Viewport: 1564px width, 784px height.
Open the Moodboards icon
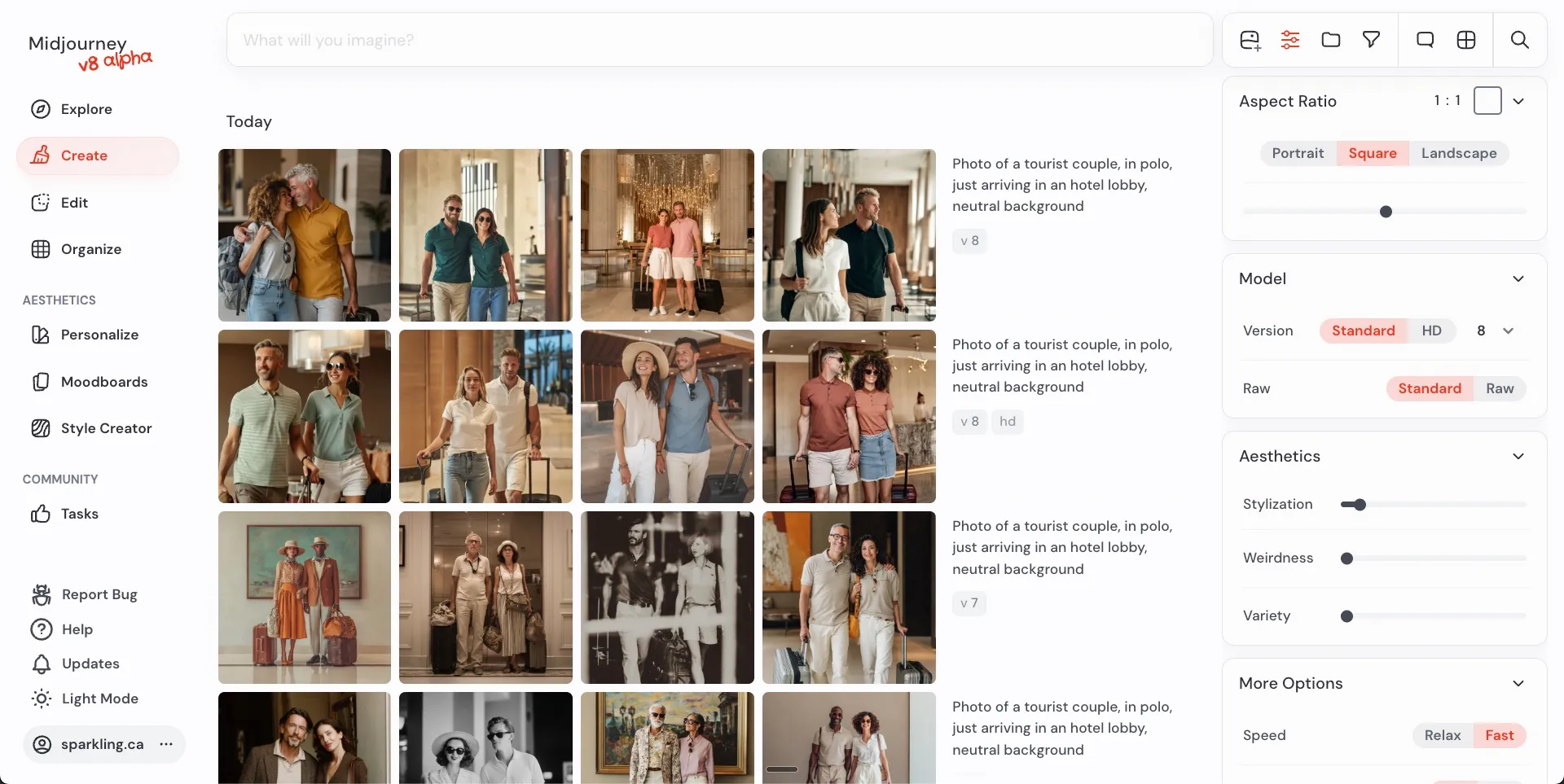click(40, 382)
